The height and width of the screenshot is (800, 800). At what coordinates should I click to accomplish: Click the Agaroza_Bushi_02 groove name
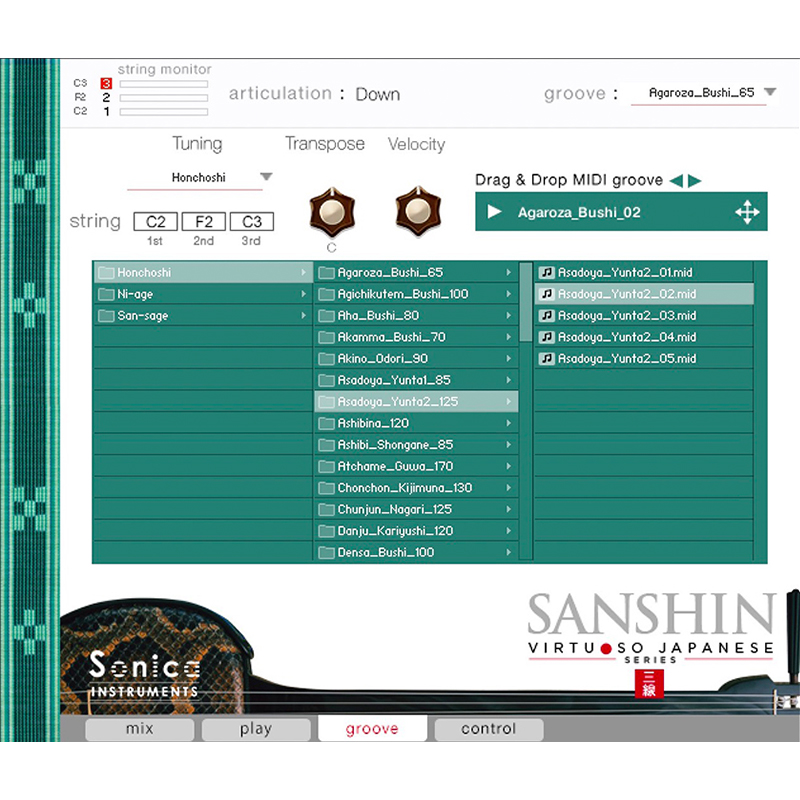point(579,212)
